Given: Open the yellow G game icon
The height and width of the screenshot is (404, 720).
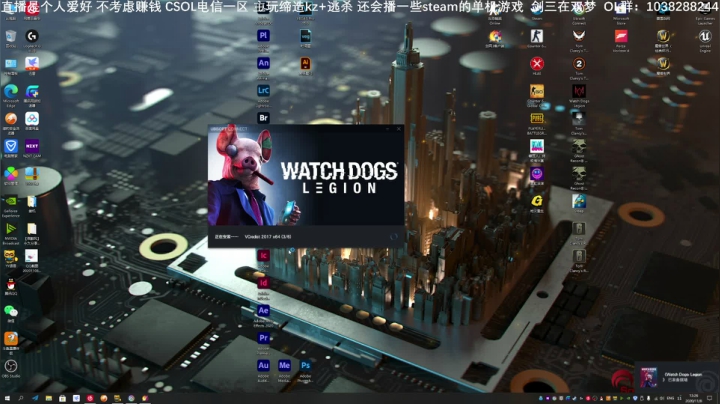Looking at the screenshot, I should [537, 202].
